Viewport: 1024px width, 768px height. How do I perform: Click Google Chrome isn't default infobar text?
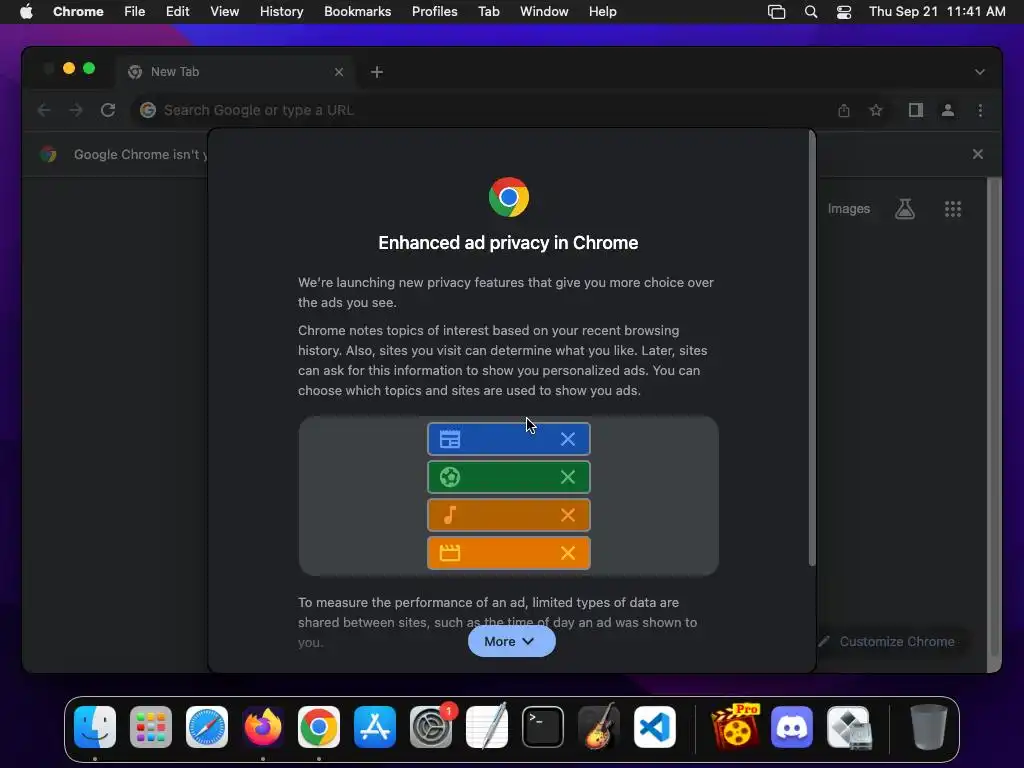tap(140, 155)
